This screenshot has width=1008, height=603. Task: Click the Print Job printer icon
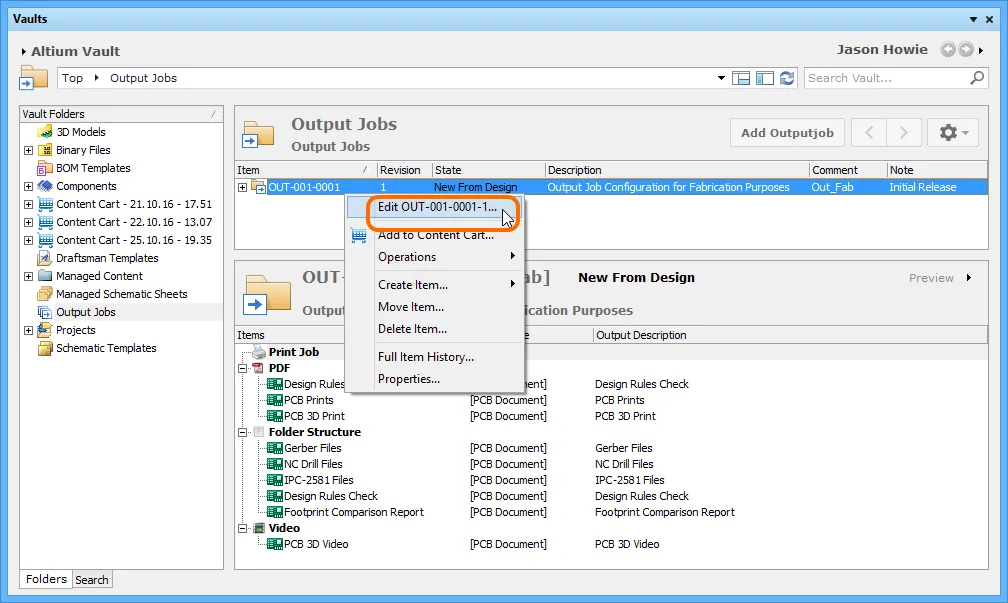(x=258, y=352)
